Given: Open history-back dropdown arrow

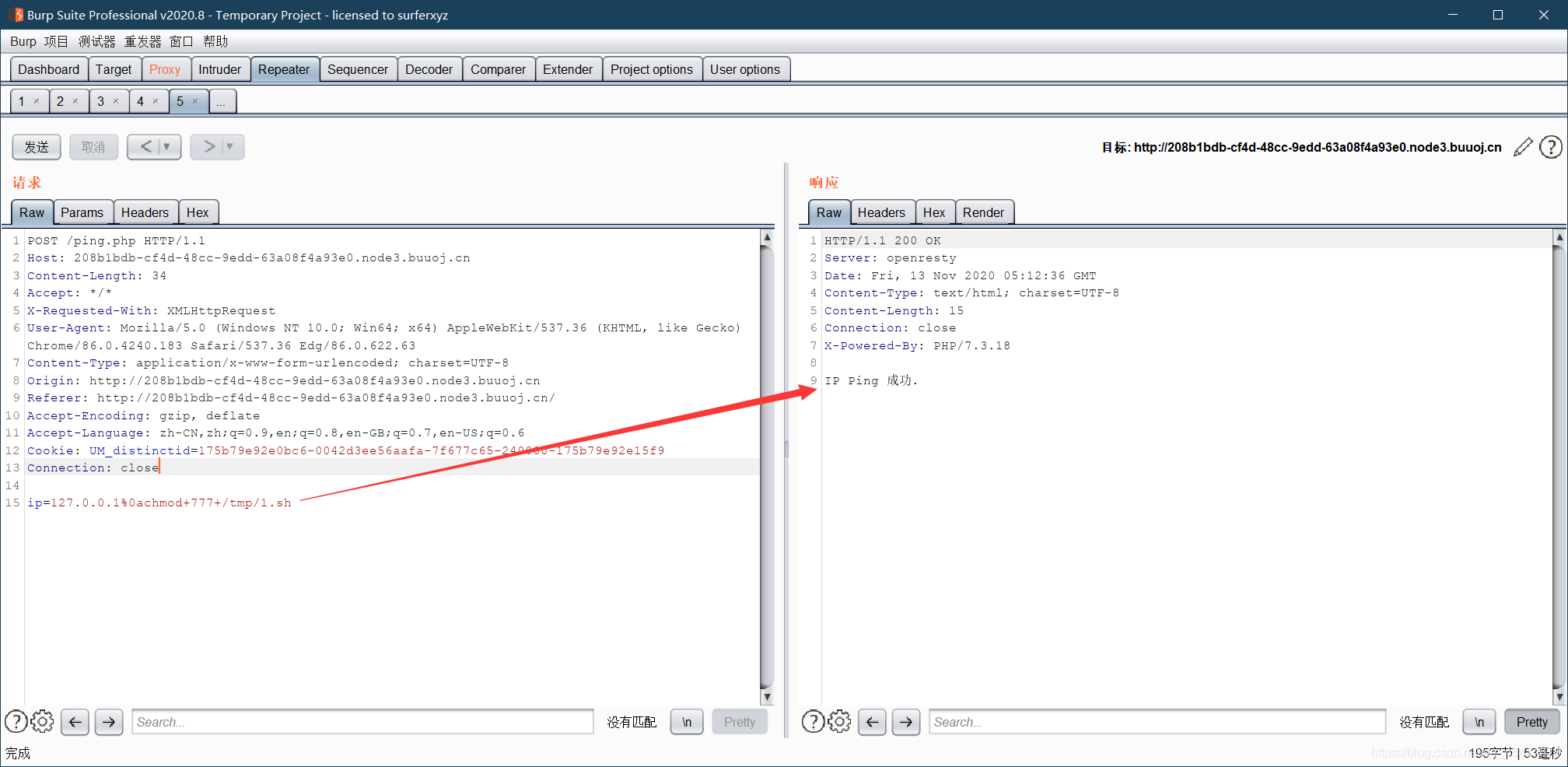Looking at the screenshot, I should click(x=166, y=146).
